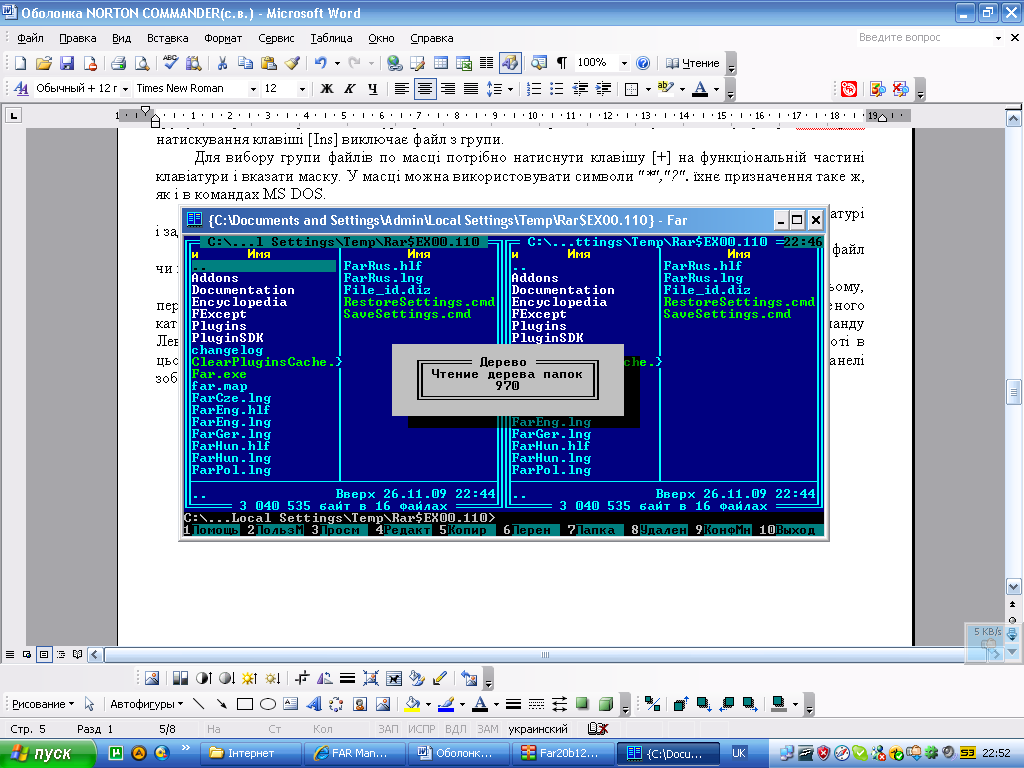Open the Таблица menu
The image size is (1024, 768).
click(x=331, y=38)
